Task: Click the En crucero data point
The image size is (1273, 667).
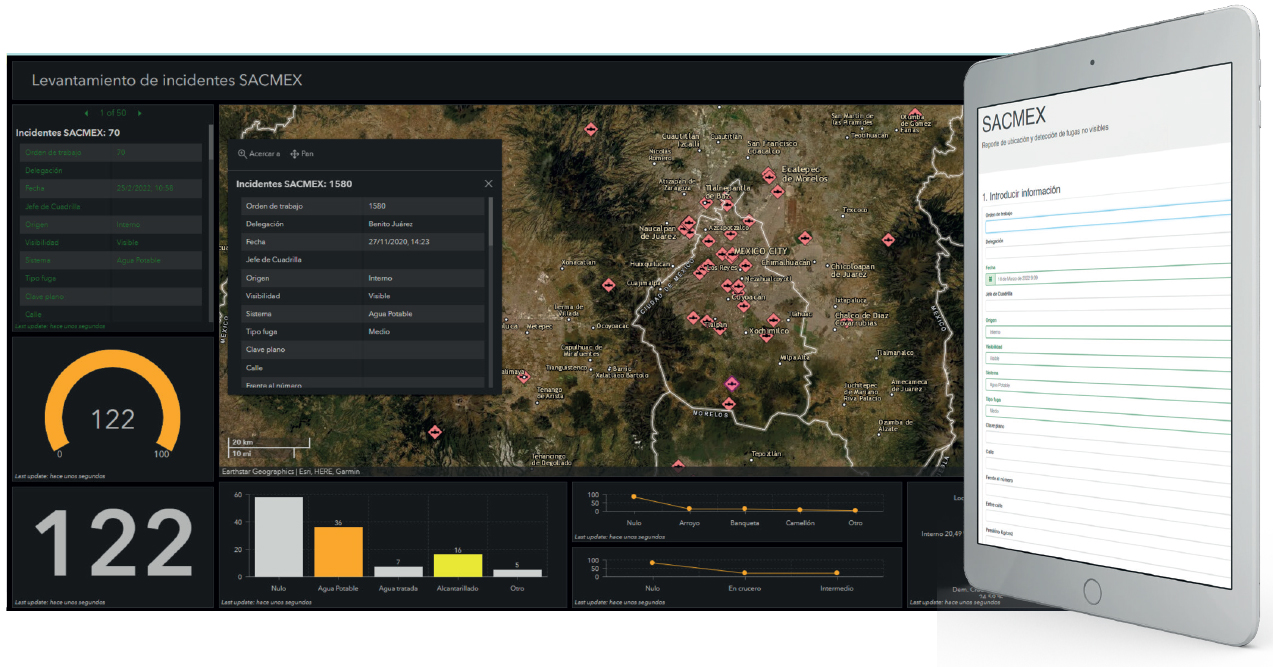Action: [x=744, y=573]
